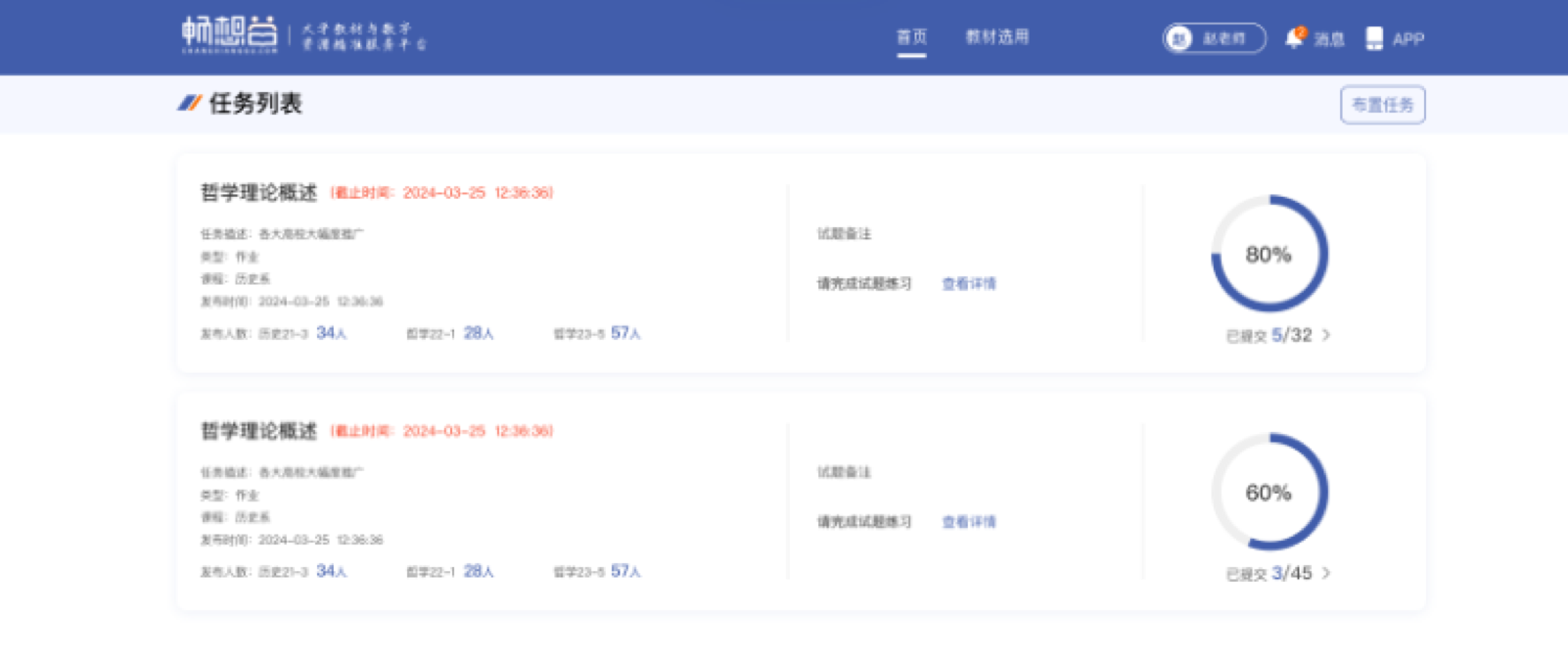
Task: Click the striped icon beside 任务列表
Action: (x=189, y=103)
